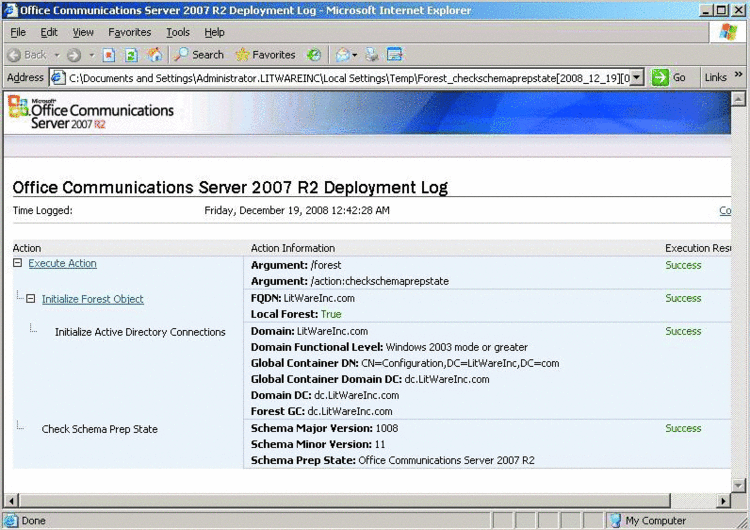The width and height of the screenshot is (750, 530).
Task: Click the Action Information column header
Action: (x=293, y=248)
